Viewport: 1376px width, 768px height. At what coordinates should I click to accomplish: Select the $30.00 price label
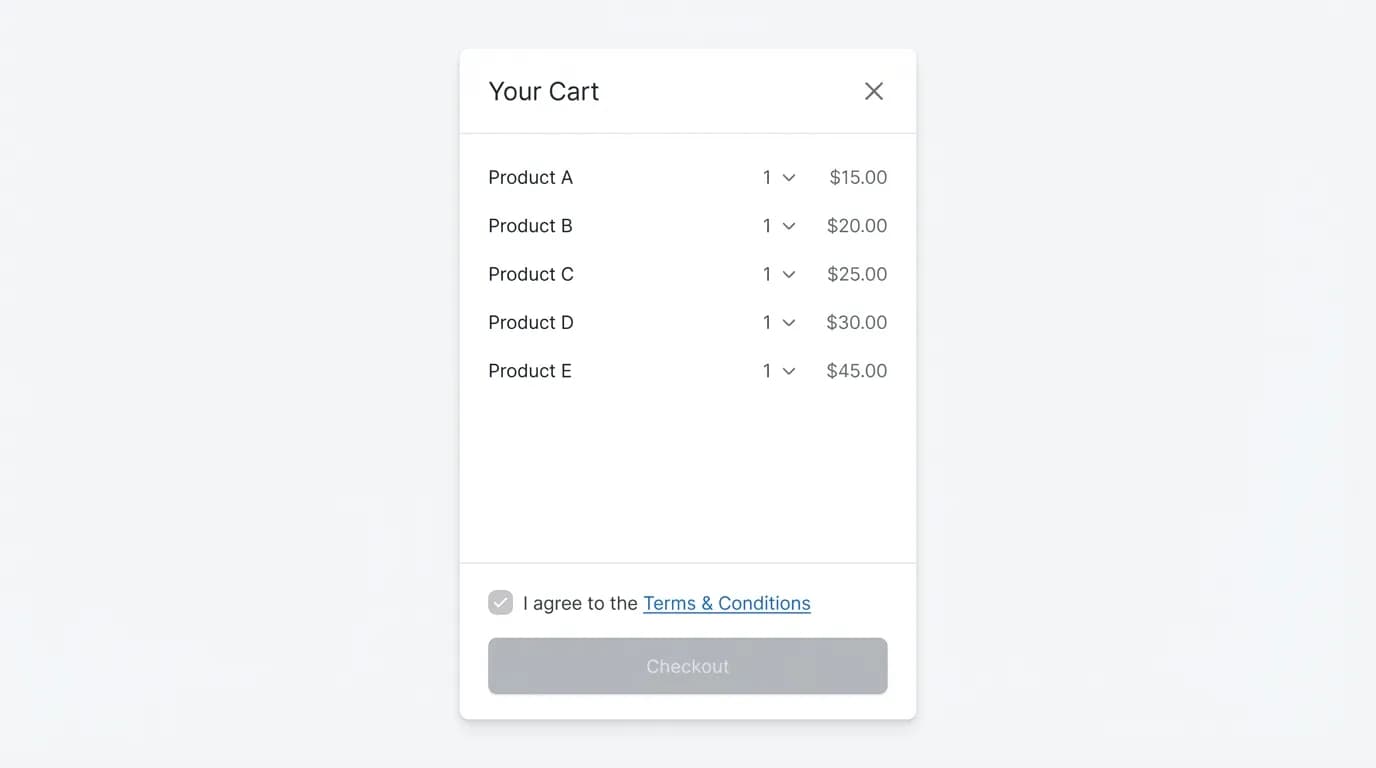point(857,322)
